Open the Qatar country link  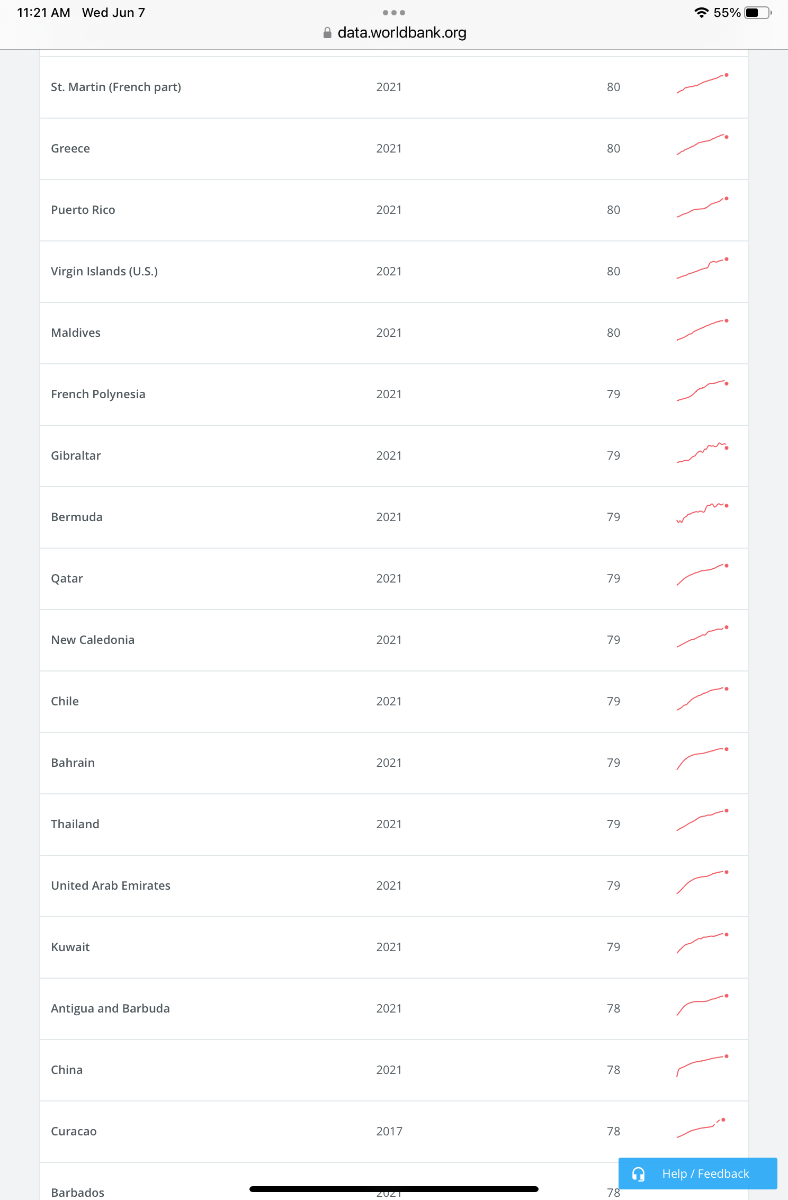click(67, 579)
